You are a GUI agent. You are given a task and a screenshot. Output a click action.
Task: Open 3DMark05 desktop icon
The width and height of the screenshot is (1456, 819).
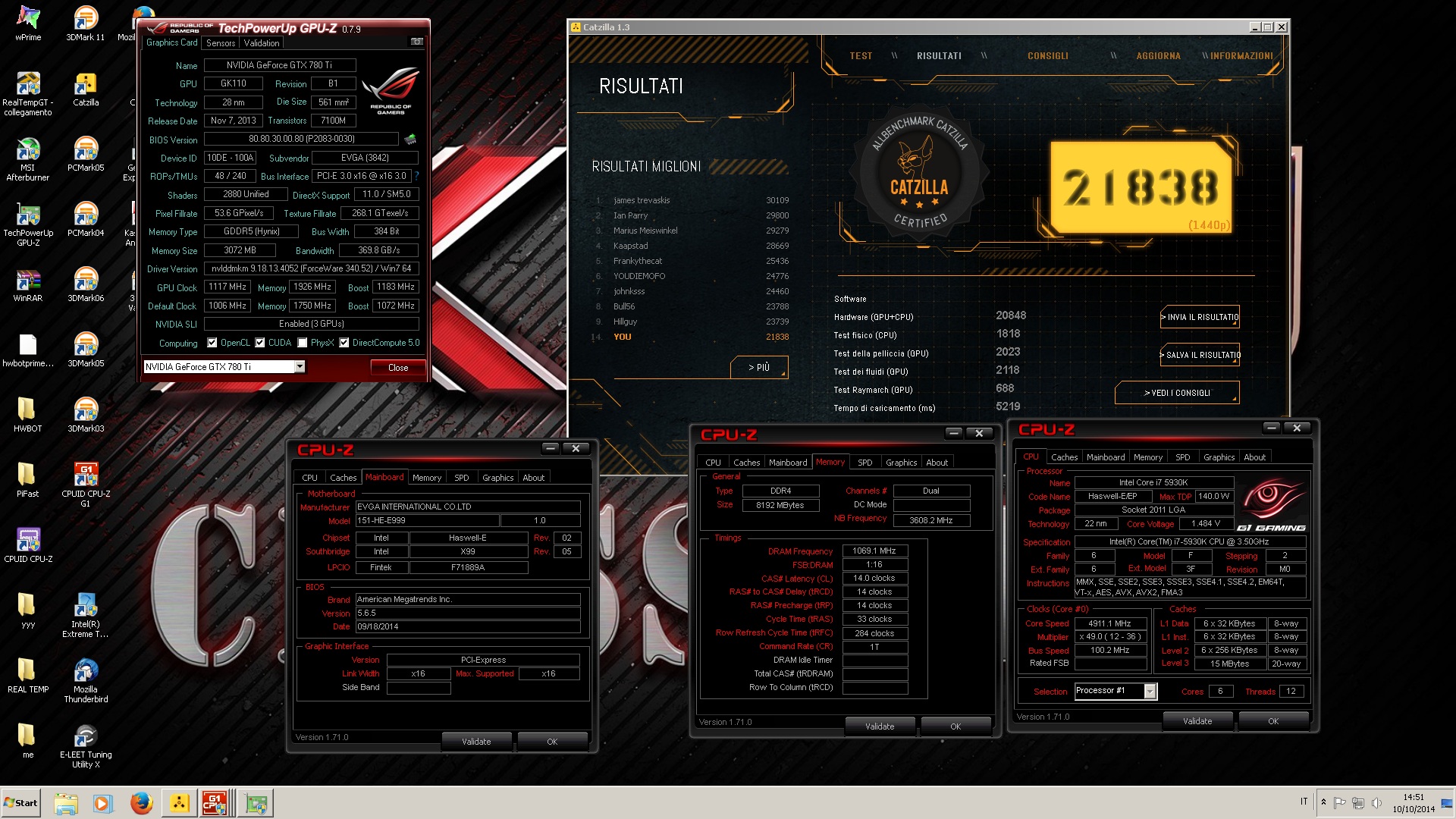tap(86, 350)
